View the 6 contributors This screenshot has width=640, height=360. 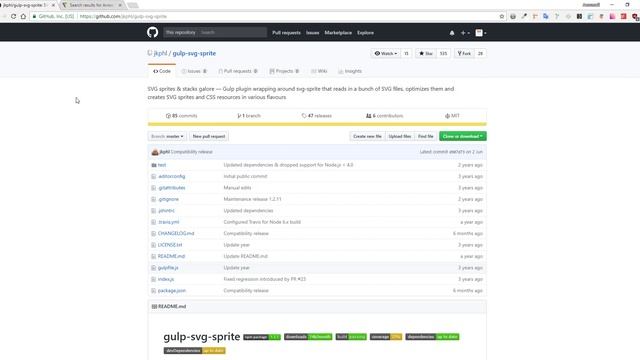click(384, 116)
